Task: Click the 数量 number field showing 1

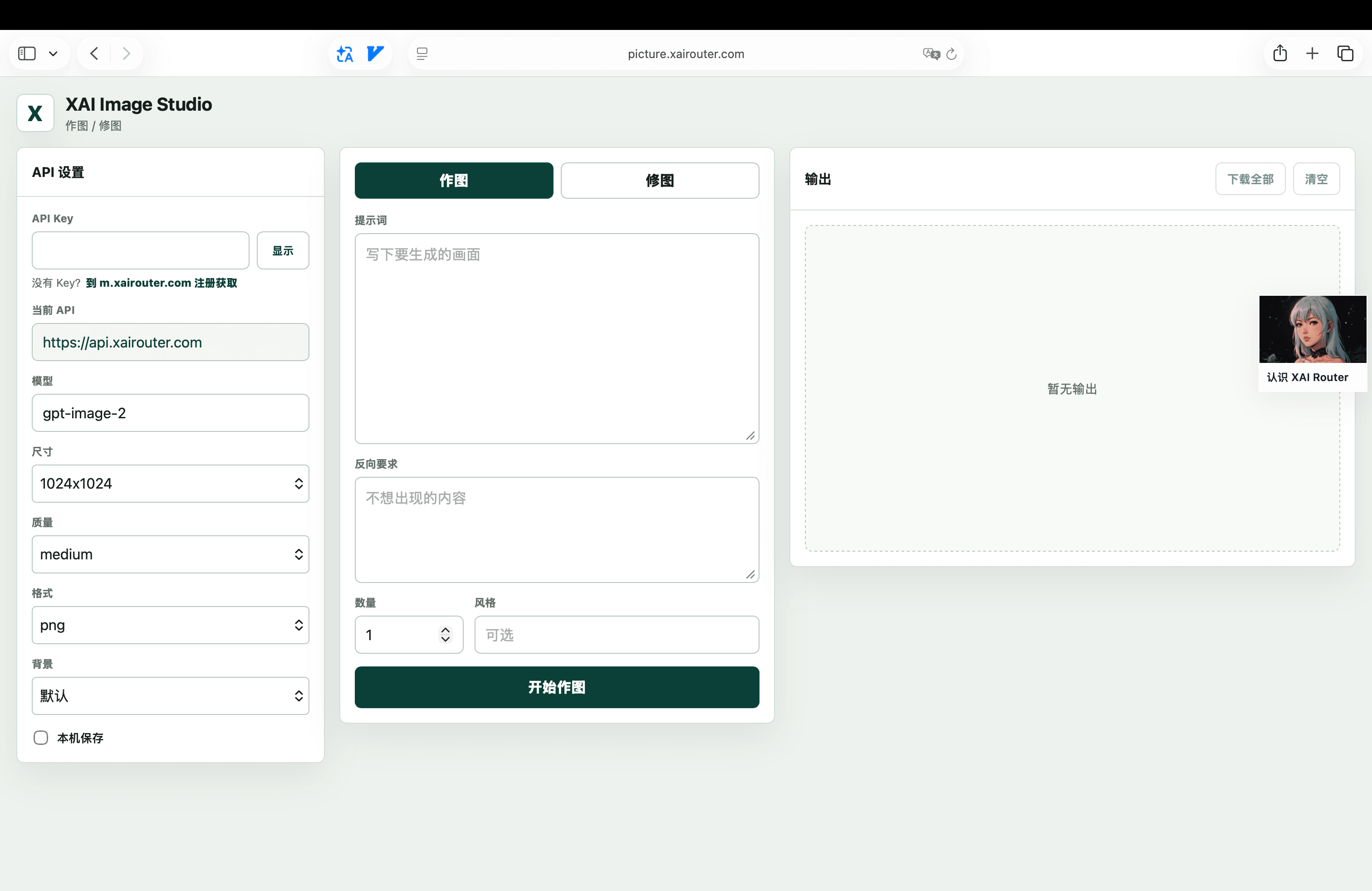Action: point(409,635)
